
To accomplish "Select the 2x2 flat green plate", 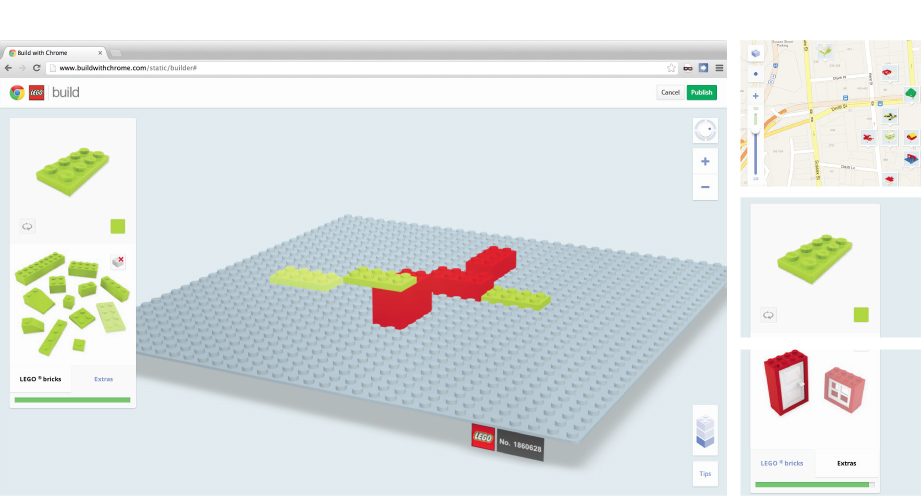I will coord(82,319).
